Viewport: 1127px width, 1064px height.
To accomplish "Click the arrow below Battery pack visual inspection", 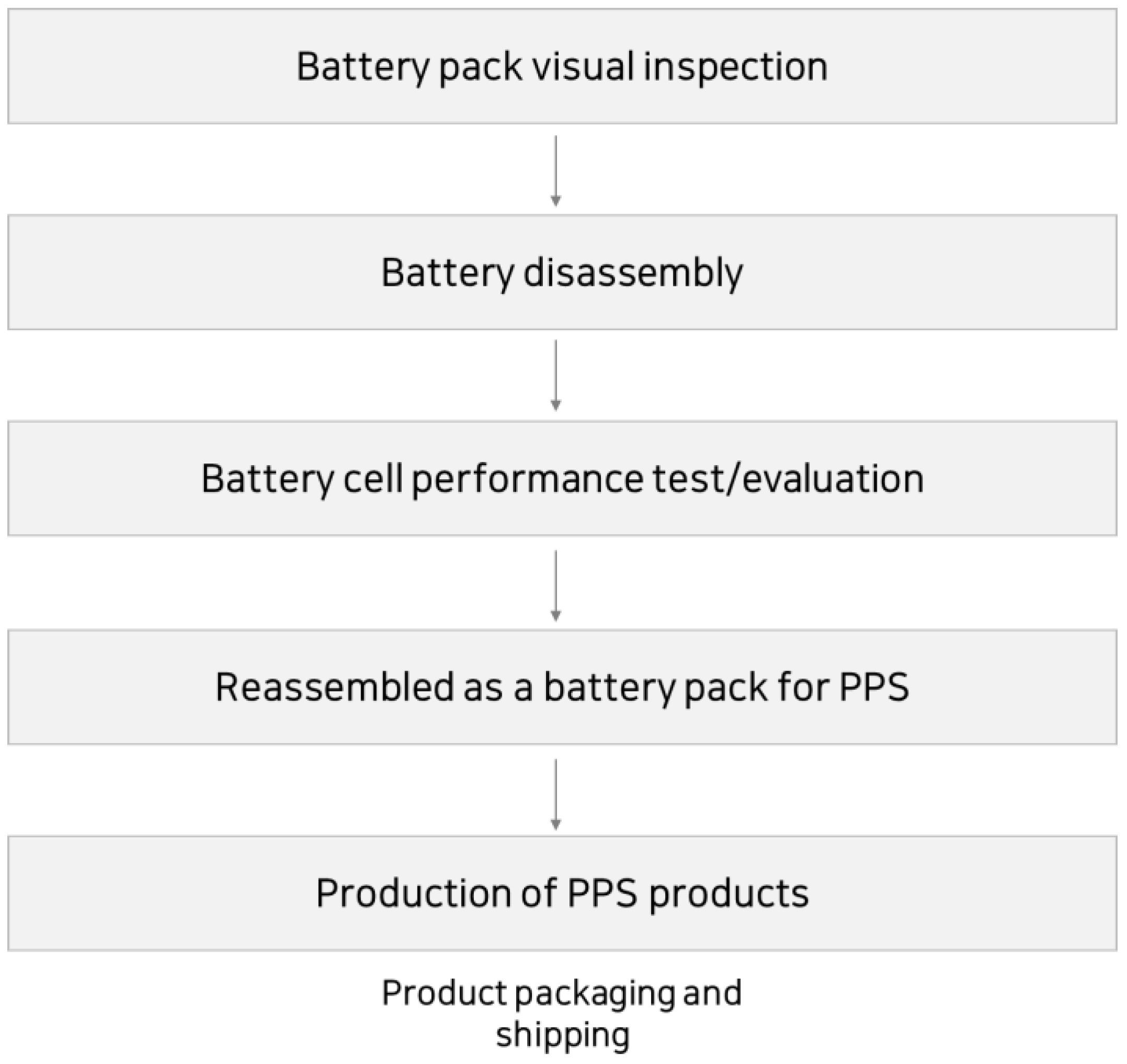I will (x=555, y=170).
